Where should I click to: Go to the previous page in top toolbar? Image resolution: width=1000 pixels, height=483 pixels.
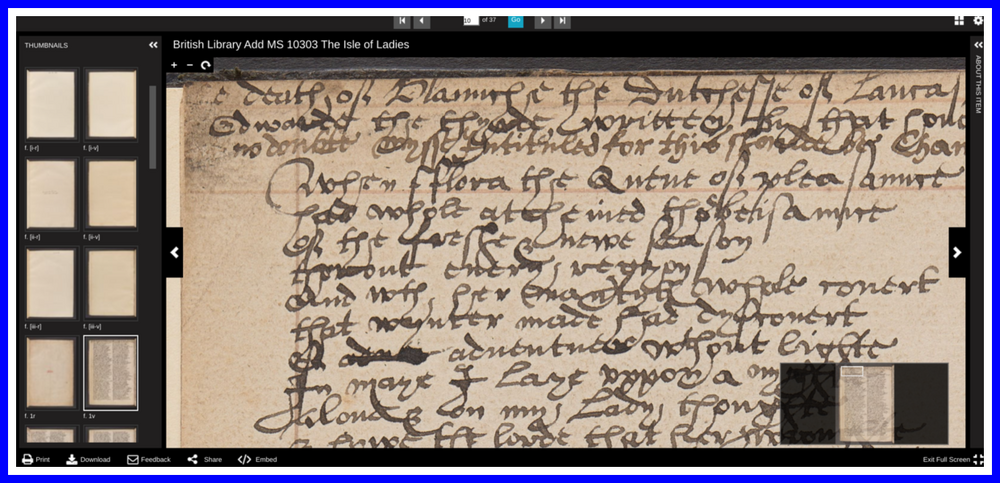click(x=422, y=21)
